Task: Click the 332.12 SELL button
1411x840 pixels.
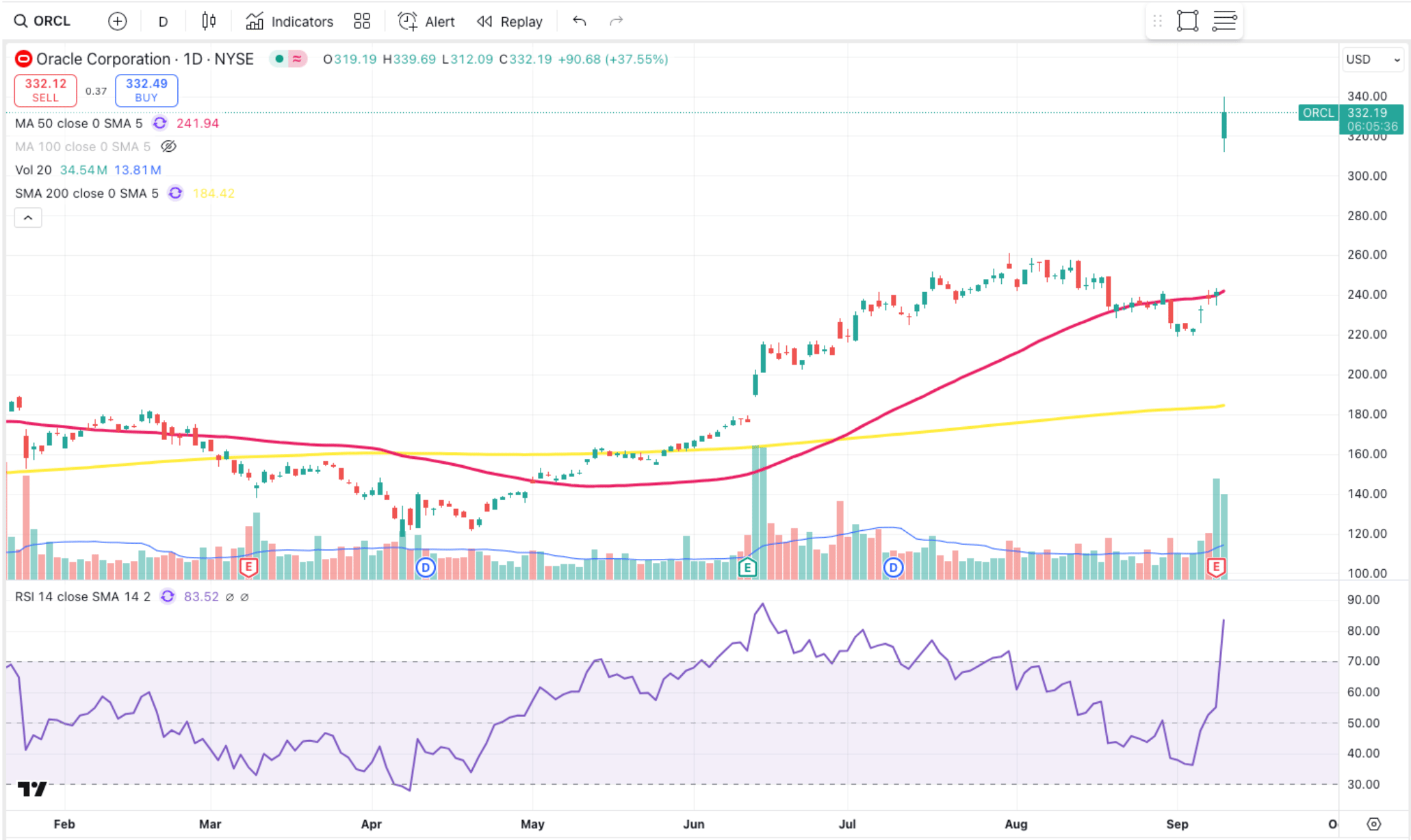Action: coord(46,90)
